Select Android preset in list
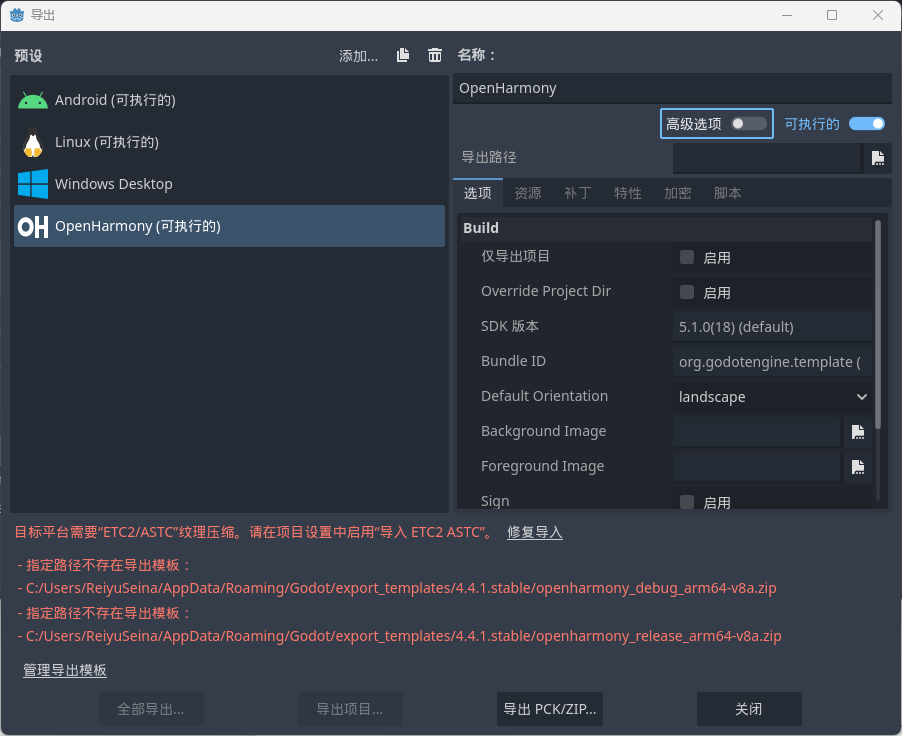The width and height of the screenshot is (902, 736). [x=230, y=100]
